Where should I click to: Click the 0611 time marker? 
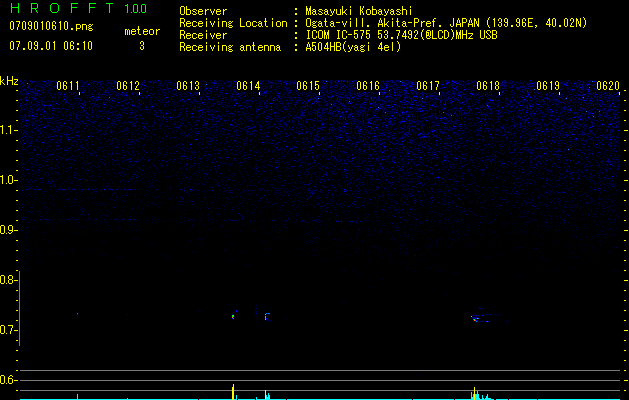coord(68,86)
